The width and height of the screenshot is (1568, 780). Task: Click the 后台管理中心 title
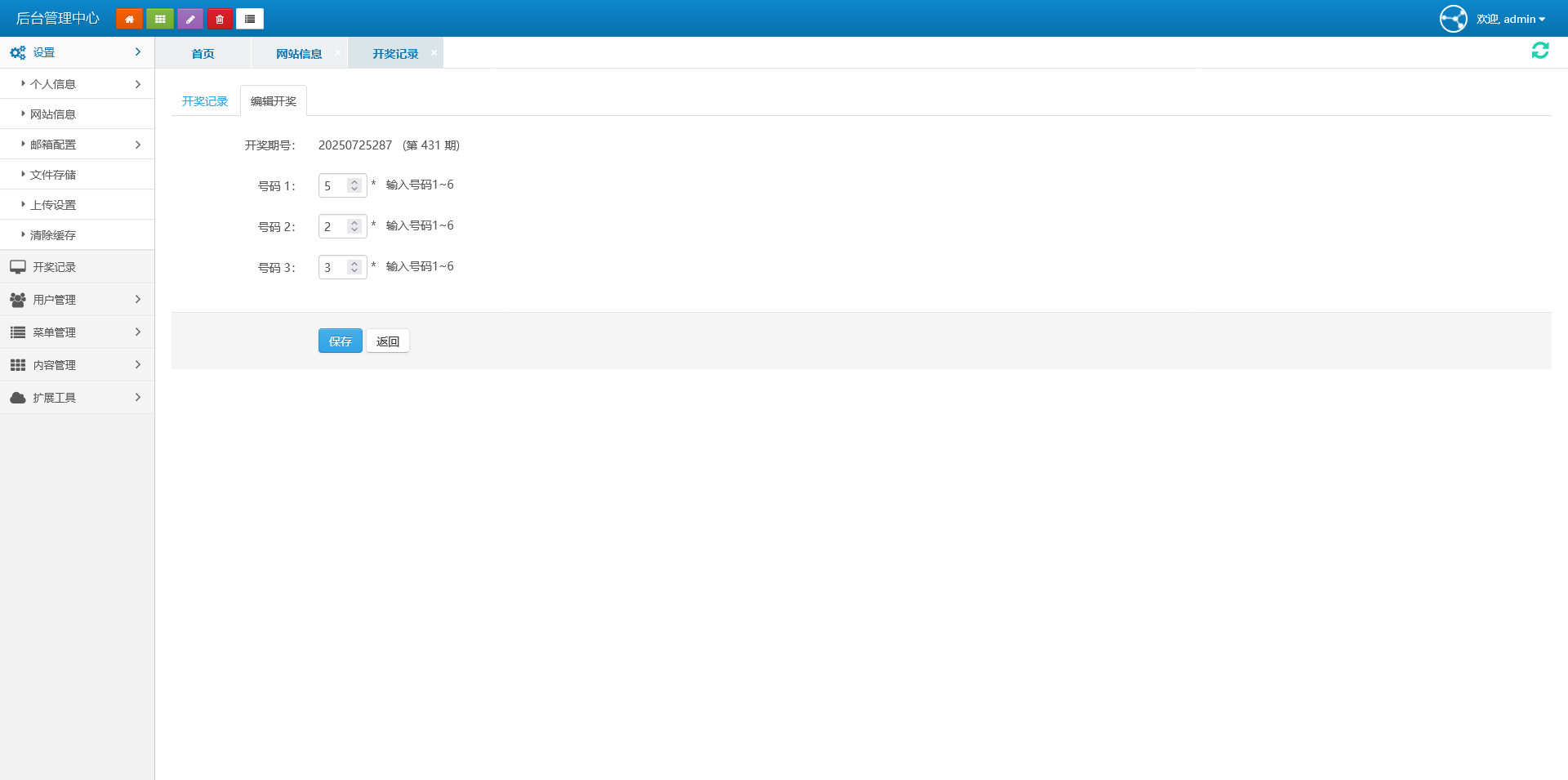58,19
